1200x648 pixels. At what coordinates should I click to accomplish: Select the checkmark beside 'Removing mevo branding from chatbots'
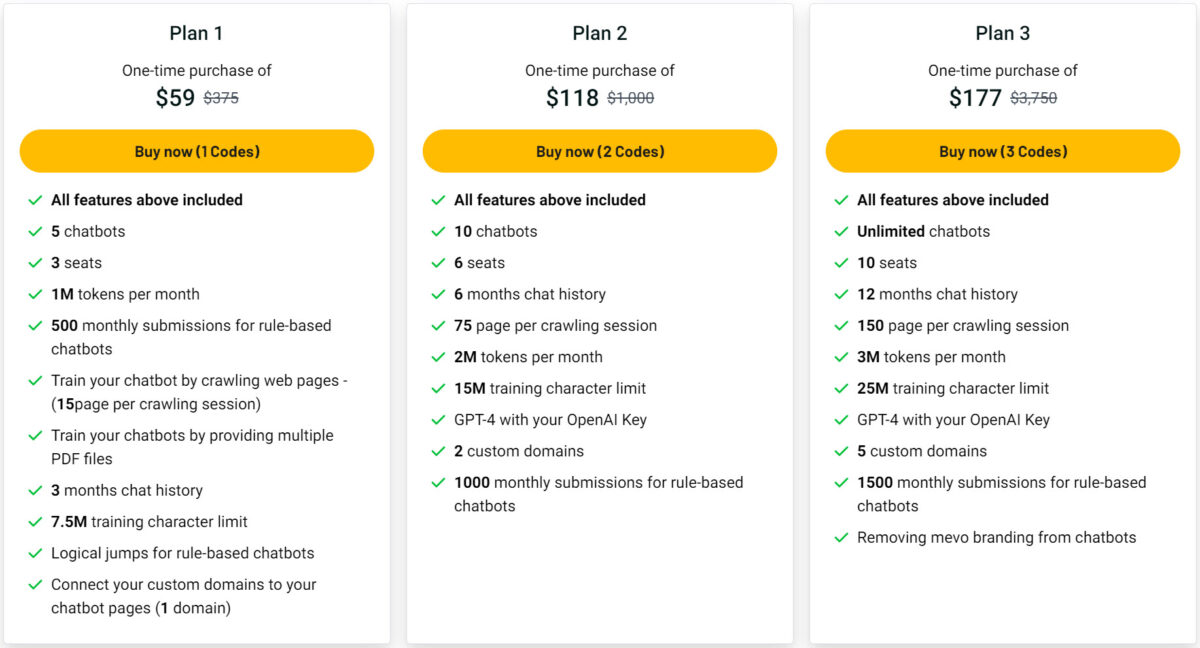[x=841, y=537]
